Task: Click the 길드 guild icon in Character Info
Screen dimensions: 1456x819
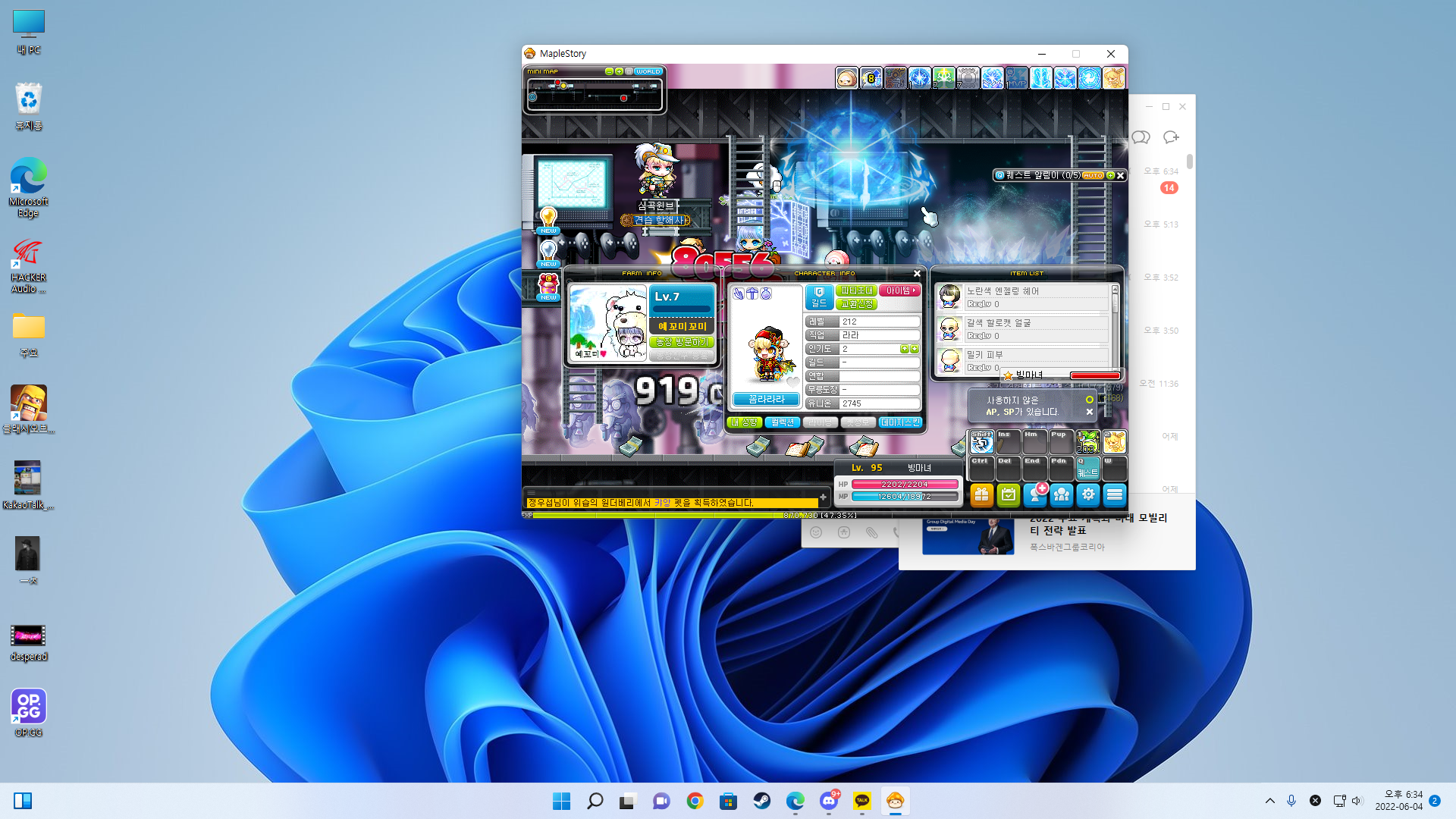Action: coord(819,297)
